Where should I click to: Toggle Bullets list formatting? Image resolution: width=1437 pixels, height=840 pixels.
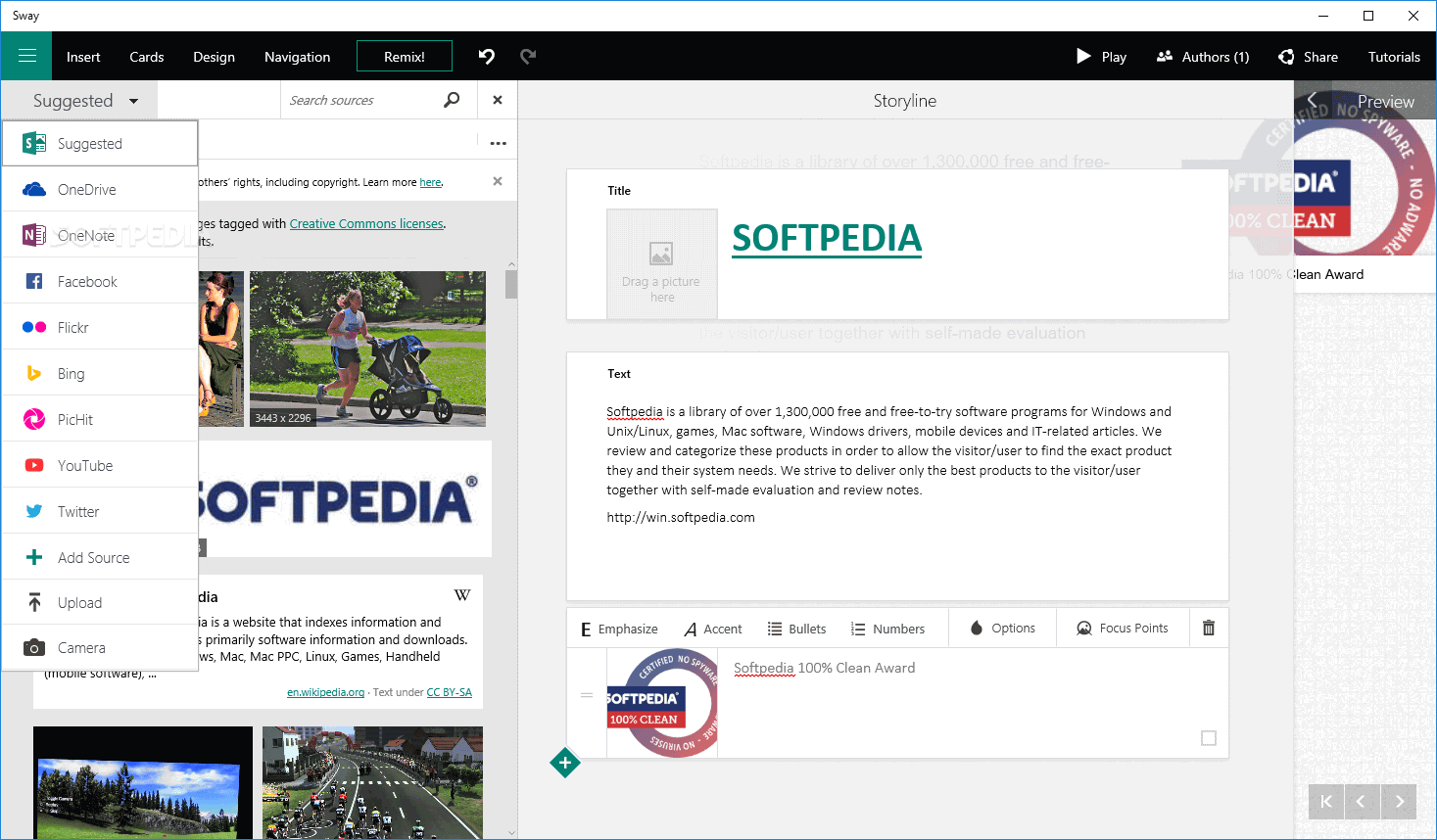point(796,629)
